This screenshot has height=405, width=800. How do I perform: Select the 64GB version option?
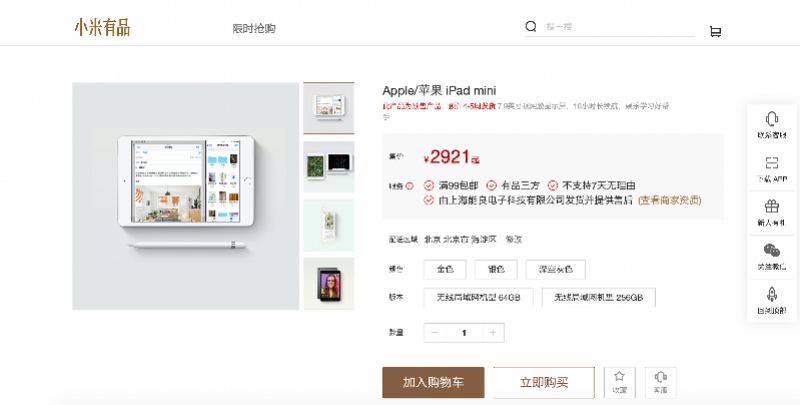479,297
